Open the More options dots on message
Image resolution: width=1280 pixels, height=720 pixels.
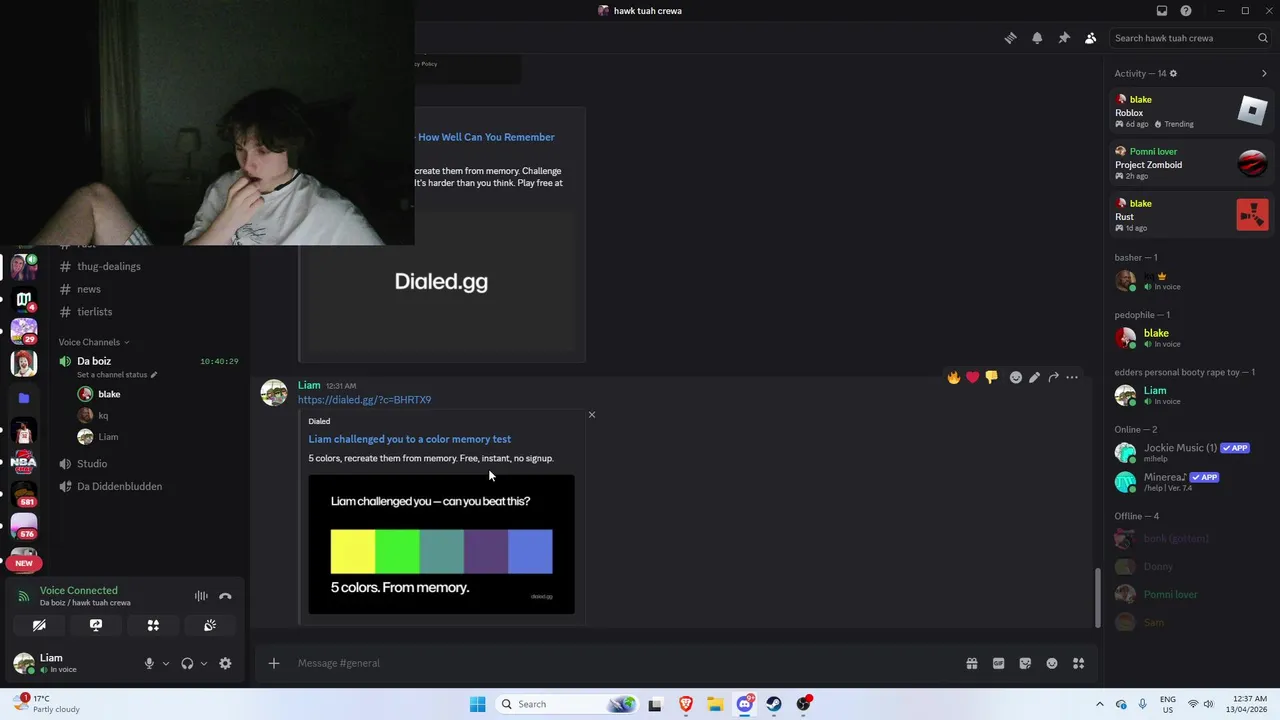(1072, 377)
